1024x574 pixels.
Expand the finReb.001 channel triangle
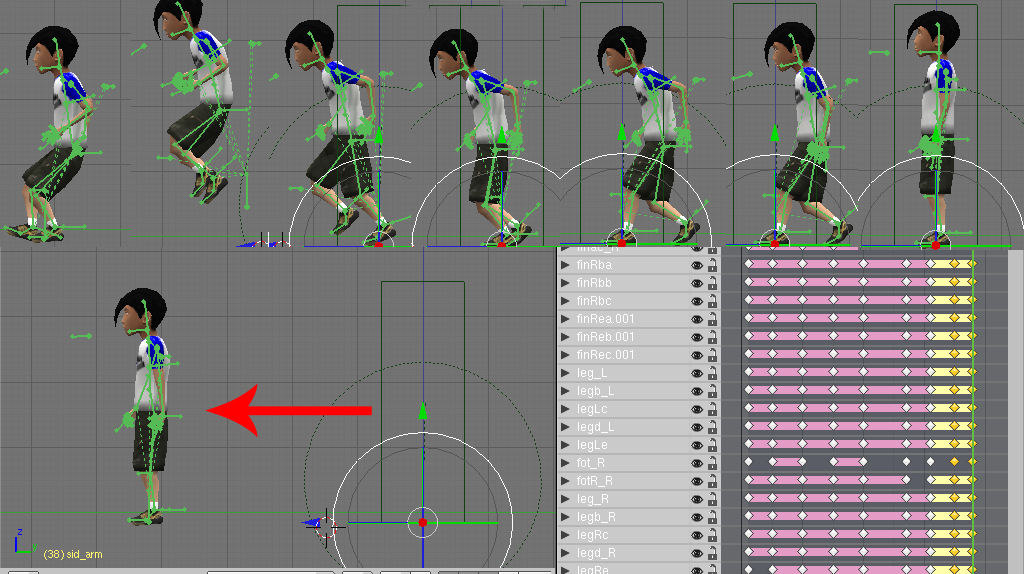[565, 337]
